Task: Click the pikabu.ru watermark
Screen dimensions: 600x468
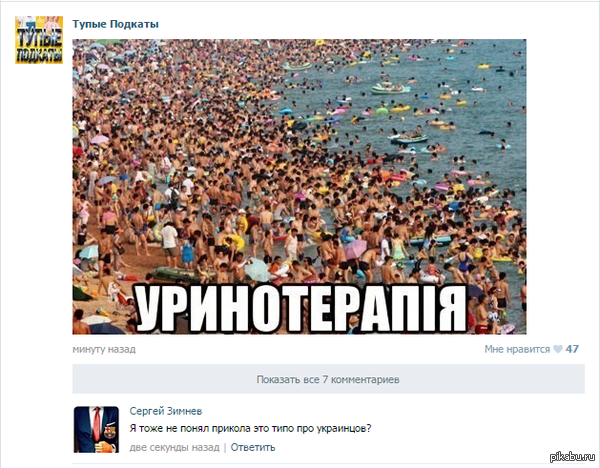Action: tap(573, 457)
